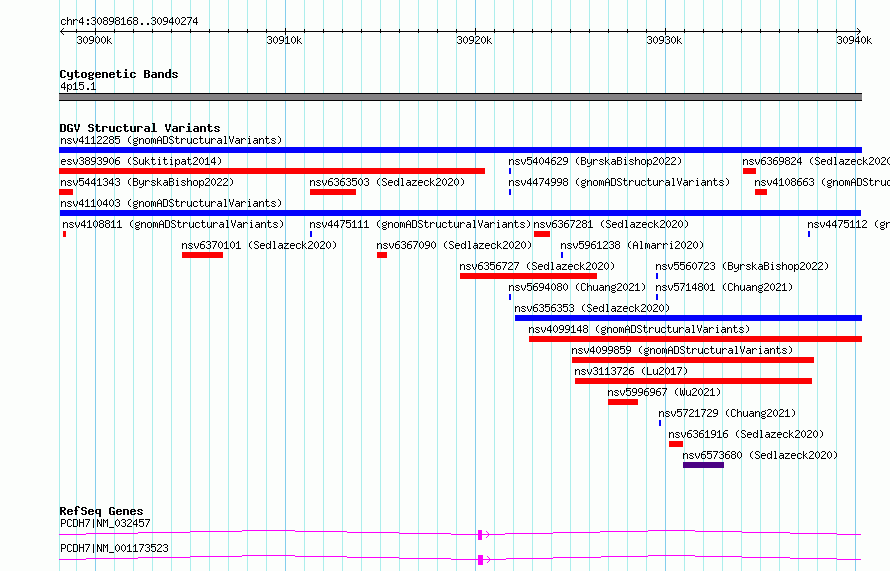The width and height of the screenshot is (890, 571).
Task: Click the nsv5441343 ByrskaBishop2022 label
Action: click(147, 182)
